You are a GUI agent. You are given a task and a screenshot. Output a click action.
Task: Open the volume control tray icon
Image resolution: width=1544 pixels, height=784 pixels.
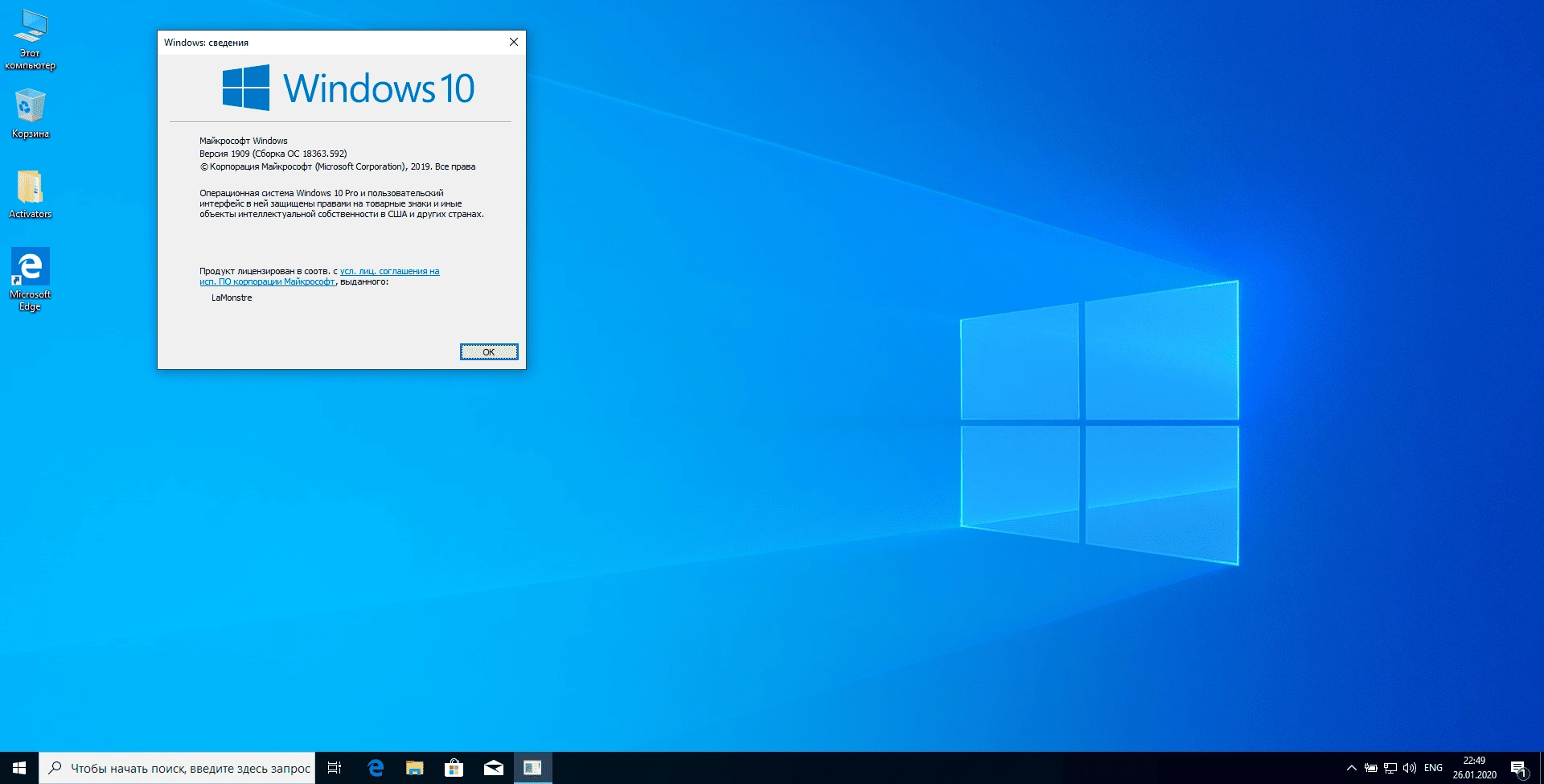click(x=1410, y=768)
